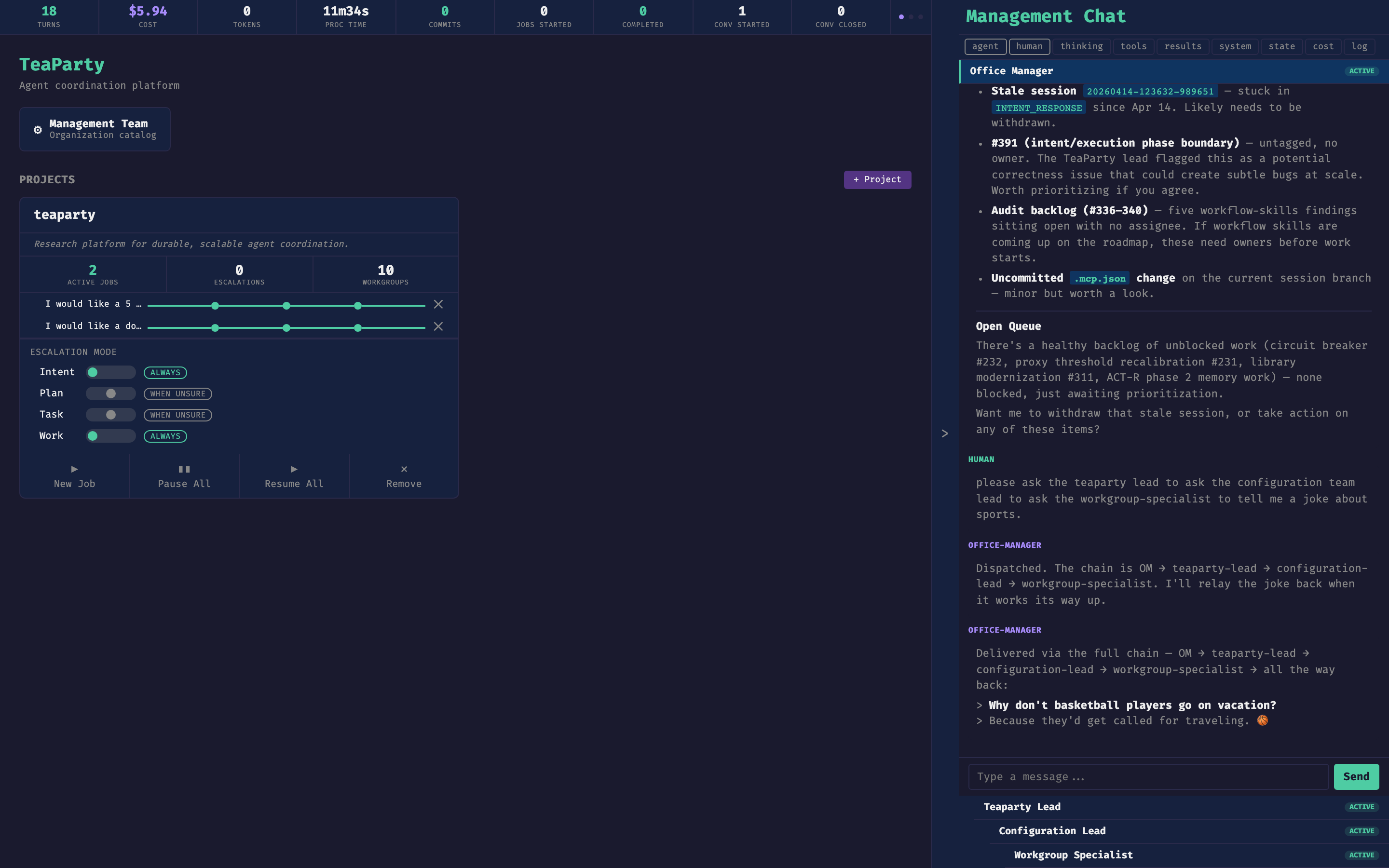
Task: Select the first stats pager dot
Action: 901,17
